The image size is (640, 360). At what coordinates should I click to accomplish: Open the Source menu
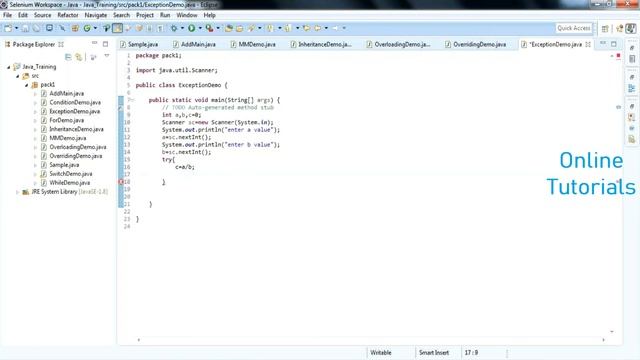pos(42,15)
